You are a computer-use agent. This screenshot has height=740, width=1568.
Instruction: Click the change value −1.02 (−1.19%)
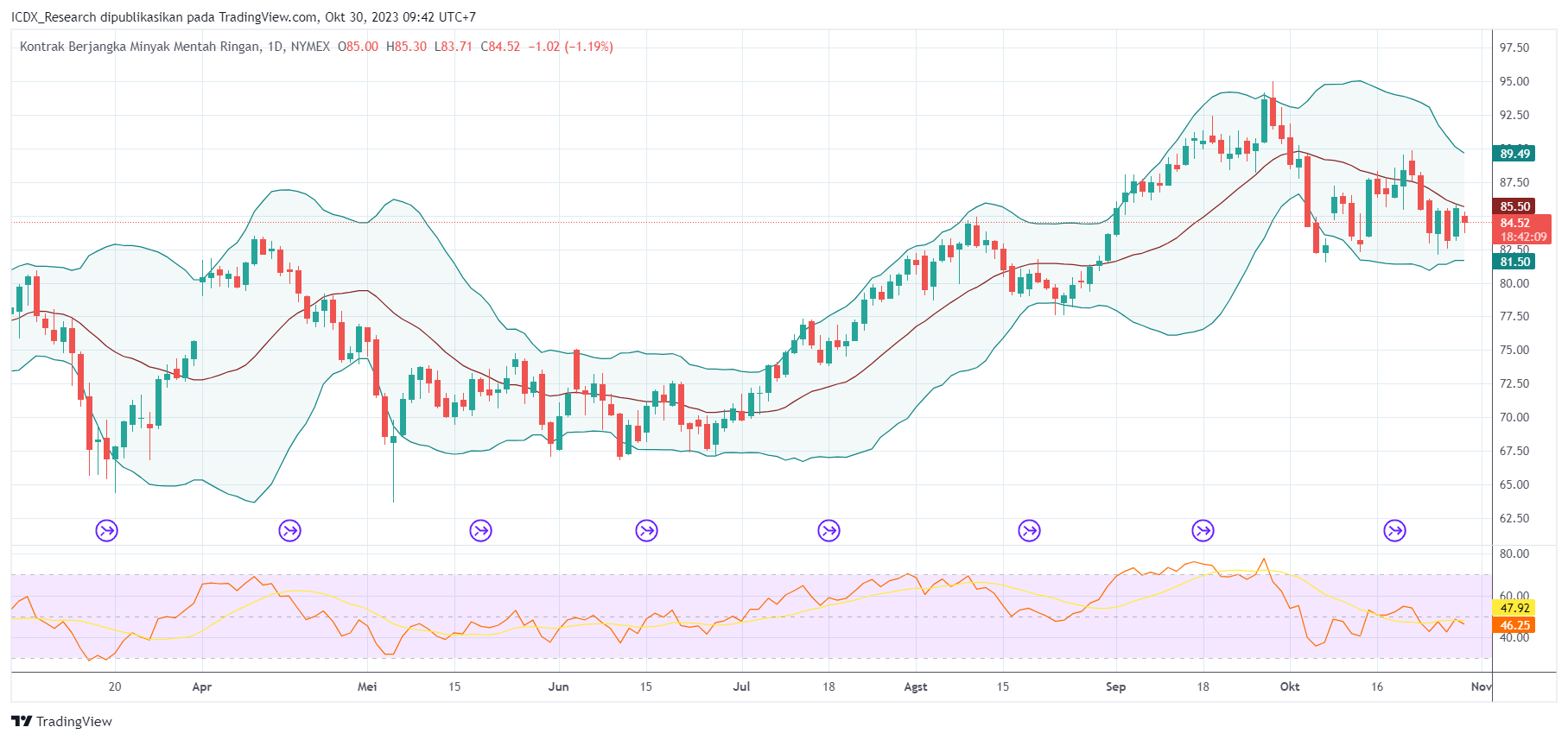(570, 47)
